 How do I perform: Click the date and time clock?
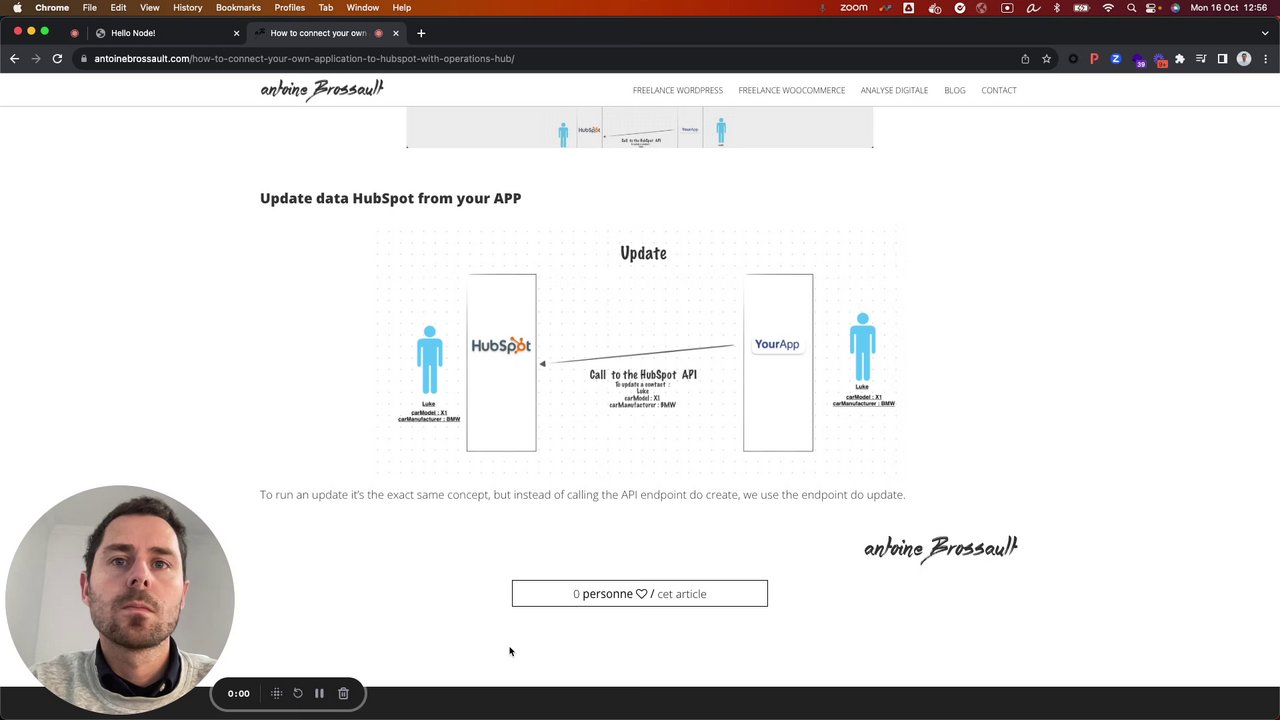(x=1229, y=7)
